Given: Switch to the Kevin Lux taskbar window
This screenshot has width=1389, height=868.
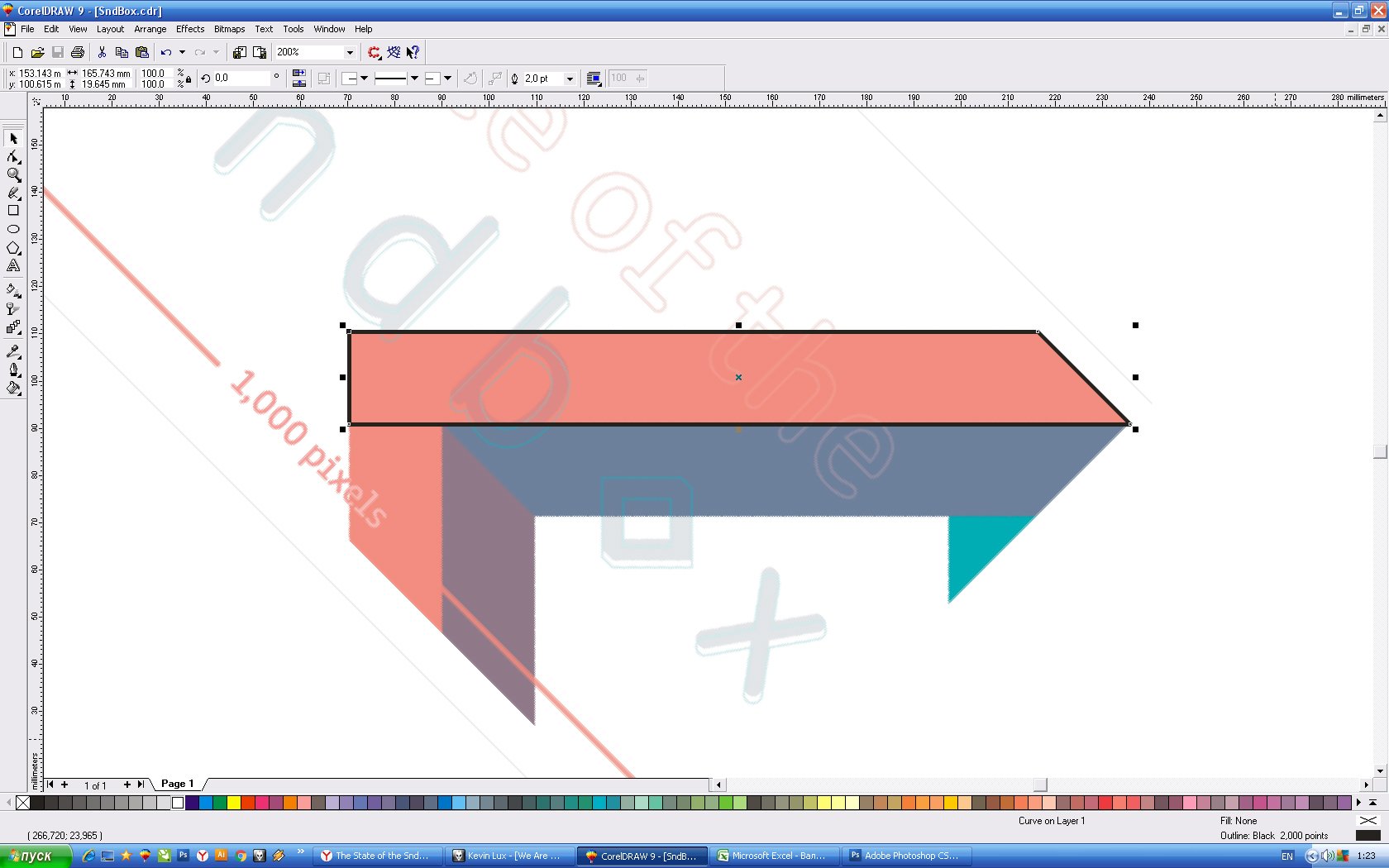Looking at the screenshot, I should click(x=509, y=856).
